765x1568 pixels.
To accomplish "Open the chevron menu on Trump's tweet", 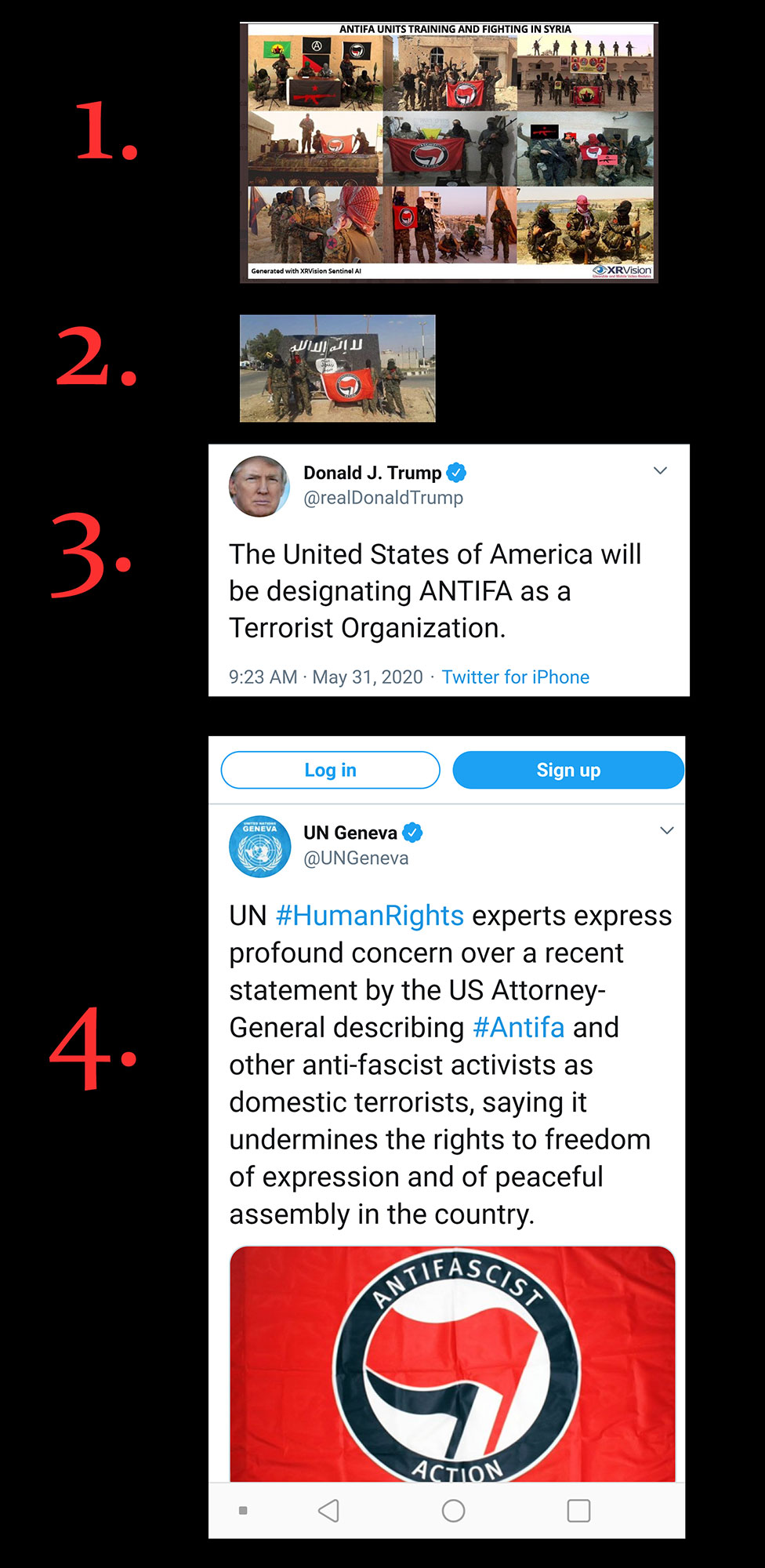I will click(x=660, y=470).
